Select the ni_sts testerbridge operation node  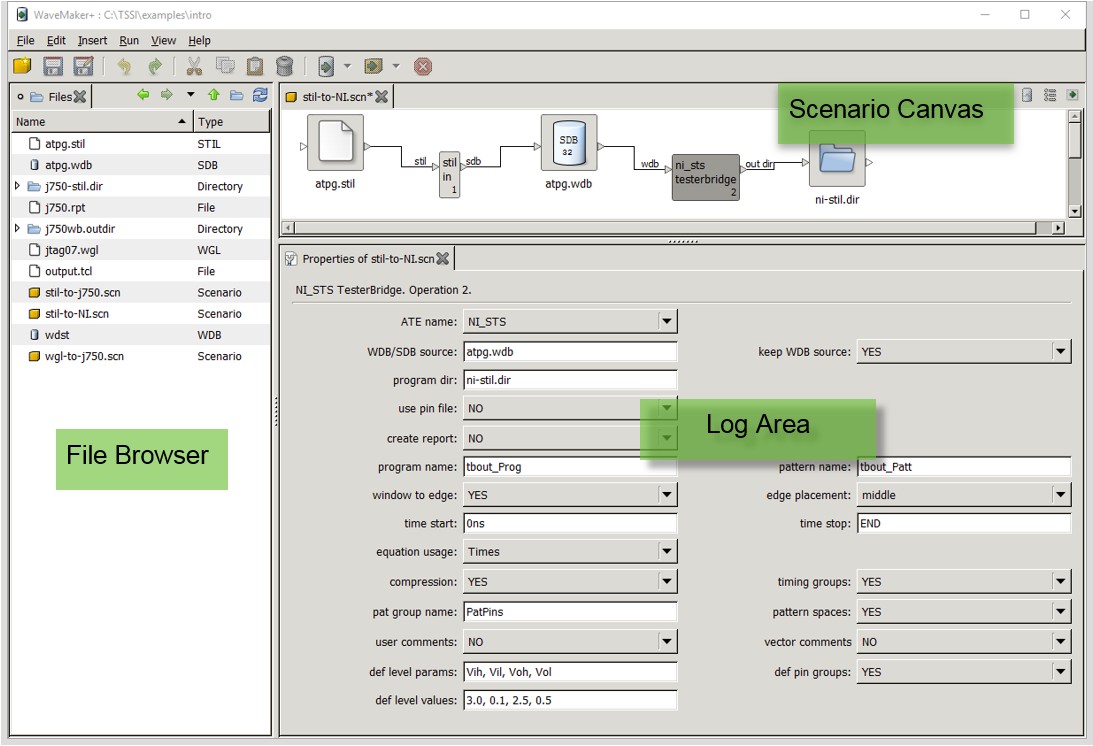(705, 177)
